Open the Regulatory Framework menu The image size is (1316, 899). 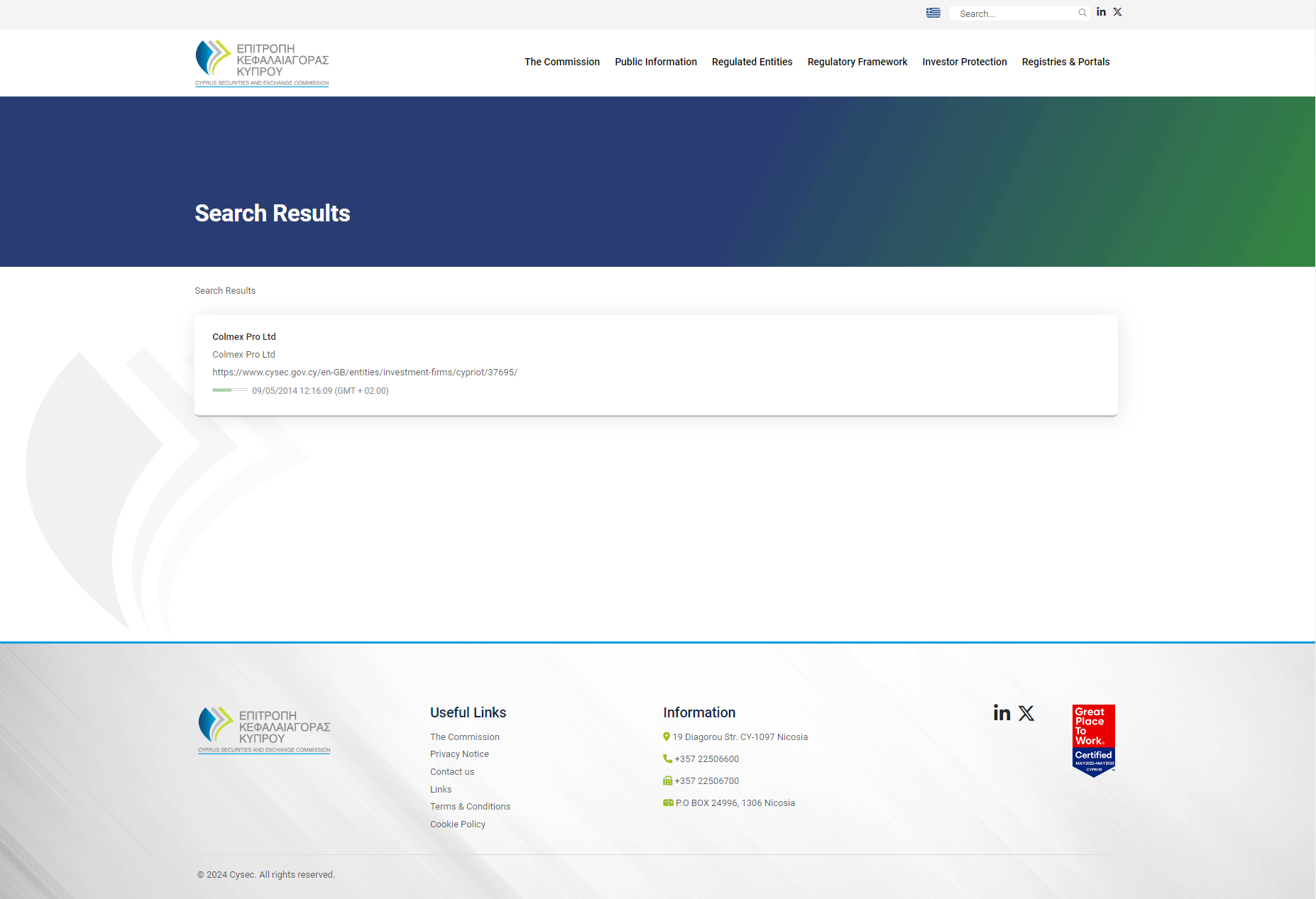pos(857,62)
